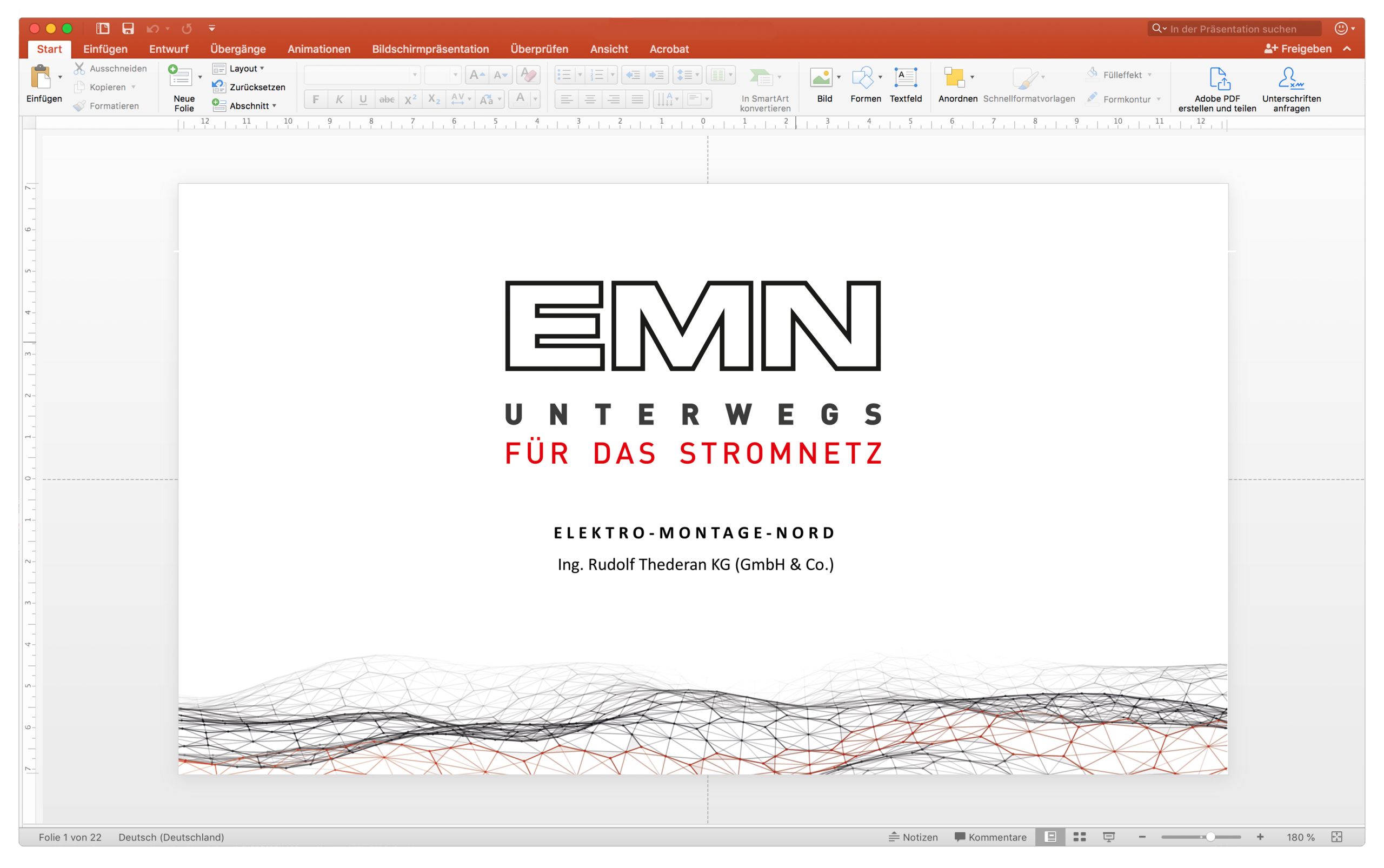Open the Bildschirmpräsentation tab
Screen dimensions: 1384x868
pos(430,49)
